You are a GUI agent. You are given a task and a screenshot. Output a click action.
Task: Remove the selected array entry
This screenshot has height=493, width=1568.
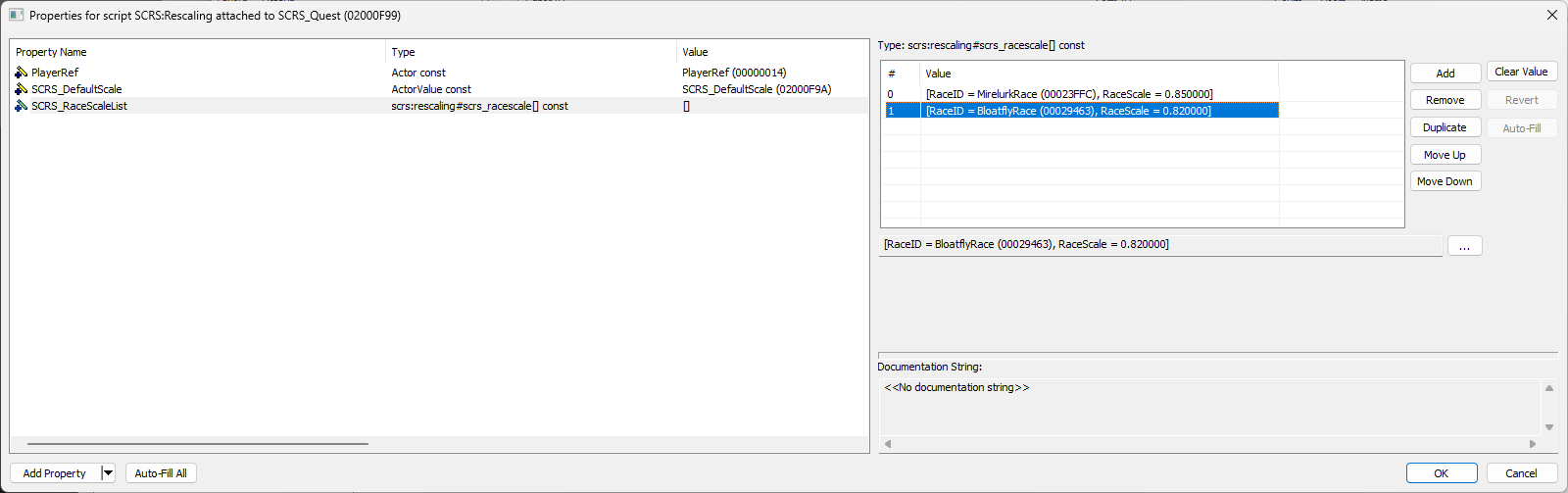(x=1445, y=100)
